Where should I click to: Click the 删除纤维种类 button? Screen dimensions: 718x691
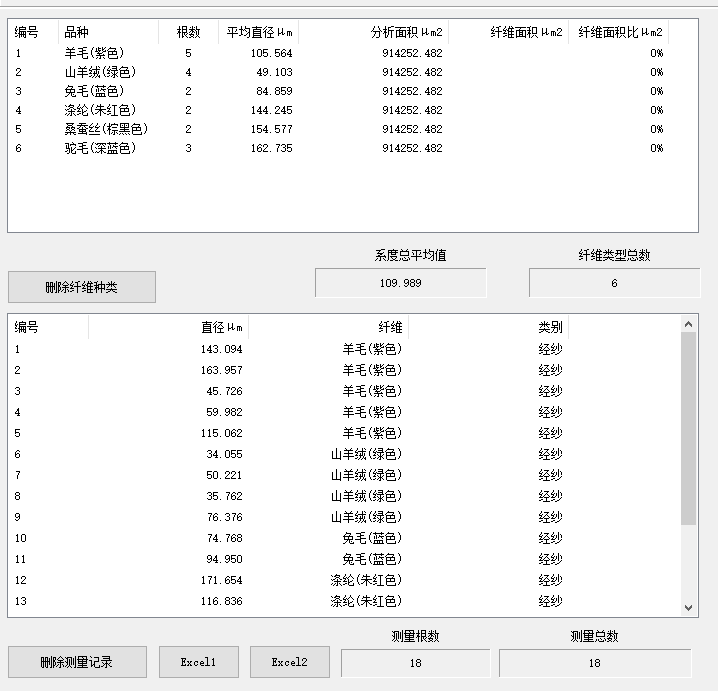82,287
